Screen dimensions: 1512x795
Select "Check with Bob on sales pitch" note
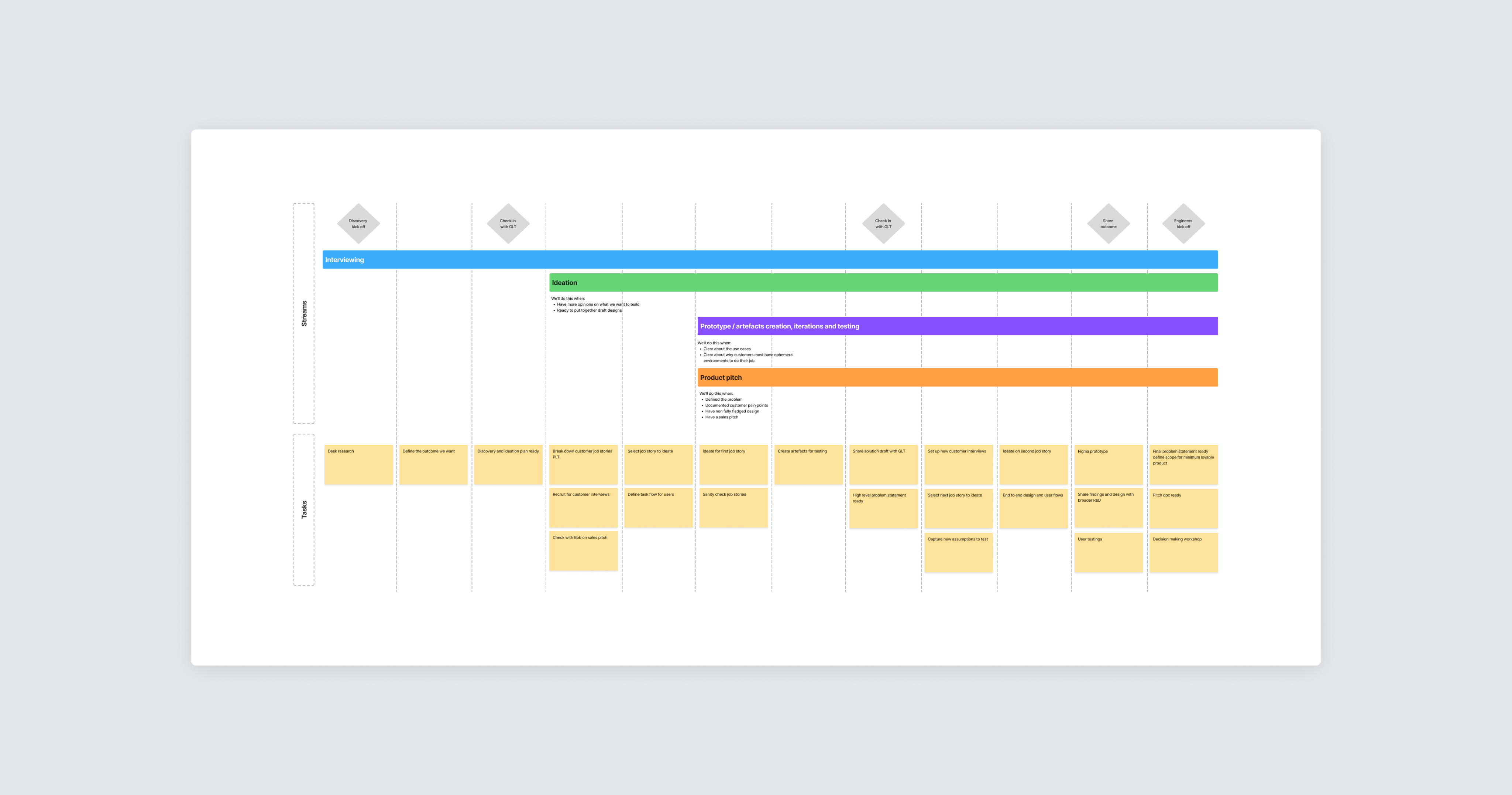583,552
